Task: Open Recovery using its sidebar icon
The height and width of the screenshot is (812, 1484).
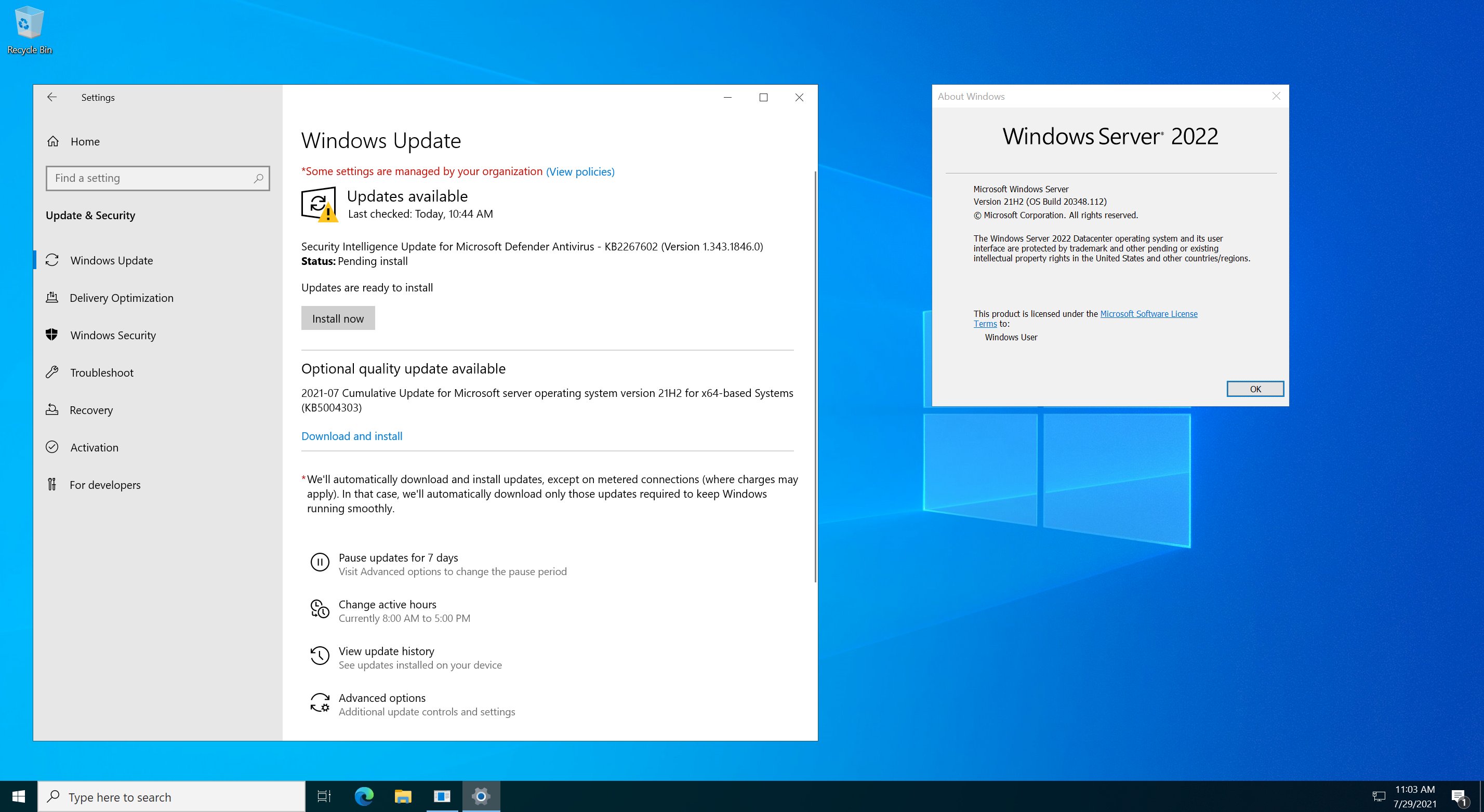Action: 52,409
